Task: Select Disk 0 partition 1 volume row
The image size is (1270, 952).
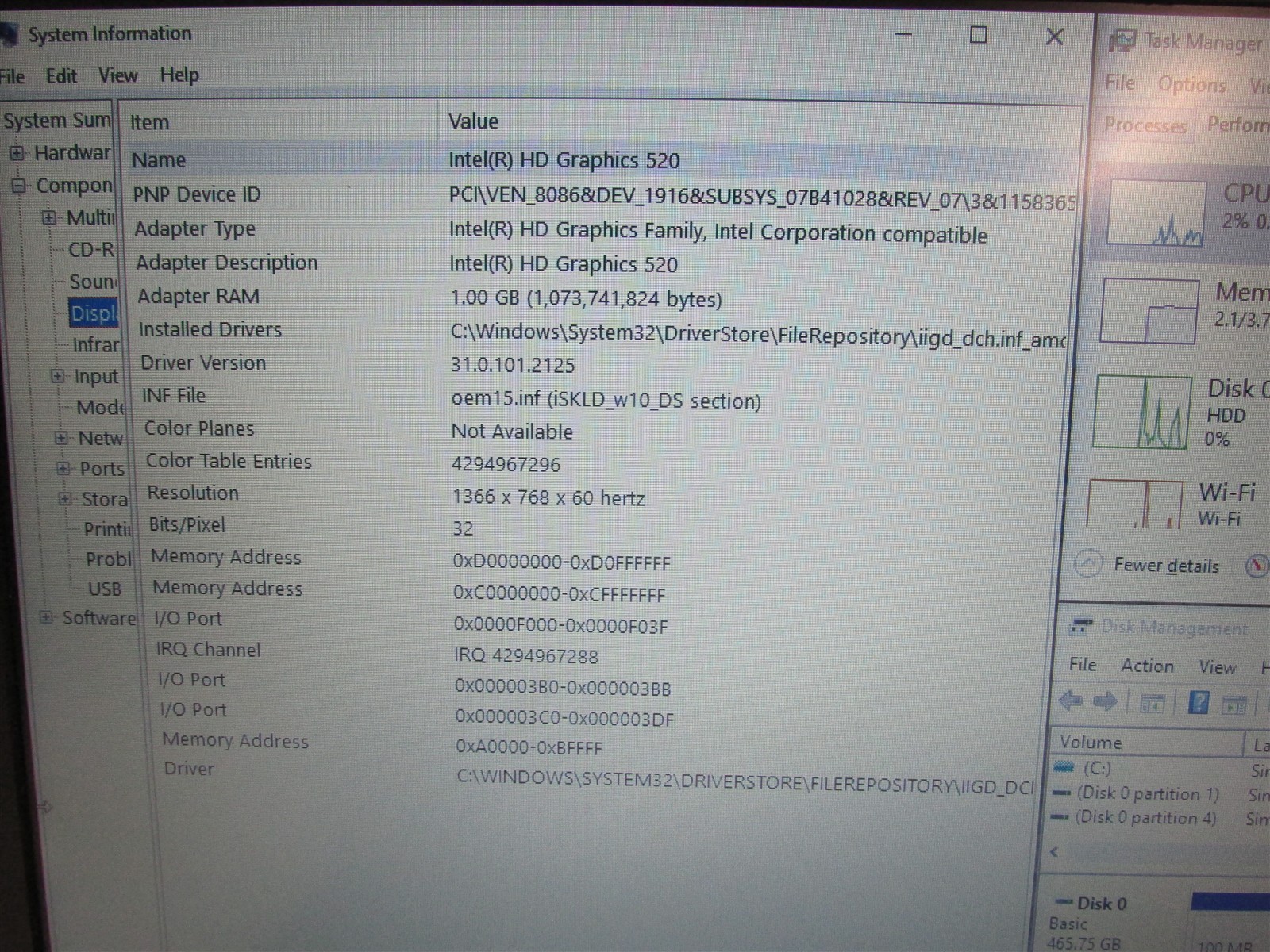Action: tap(1159, 793)
